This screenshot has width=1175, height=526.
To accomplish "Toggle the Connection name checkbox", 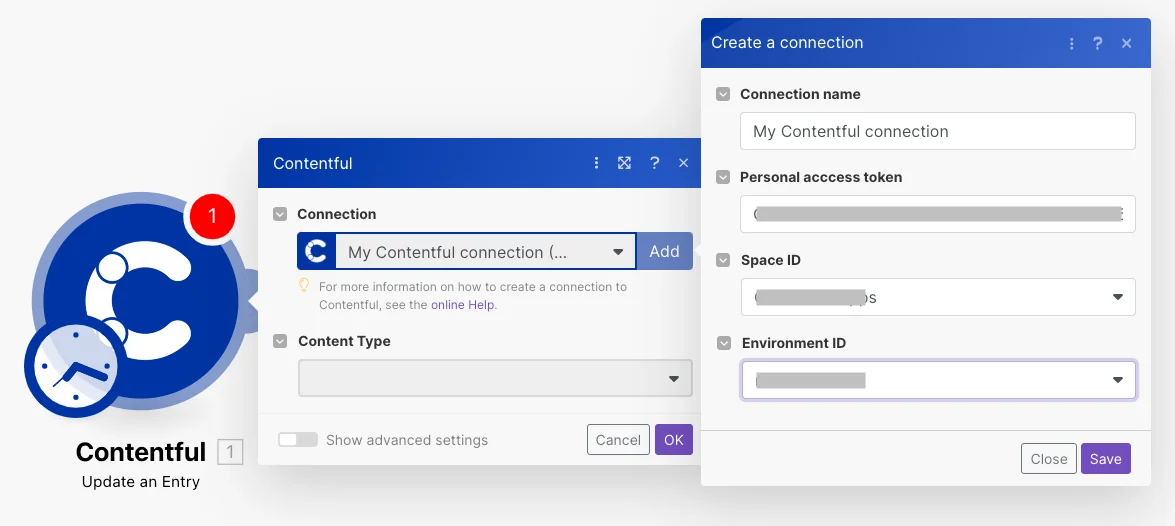I will 723,94.
